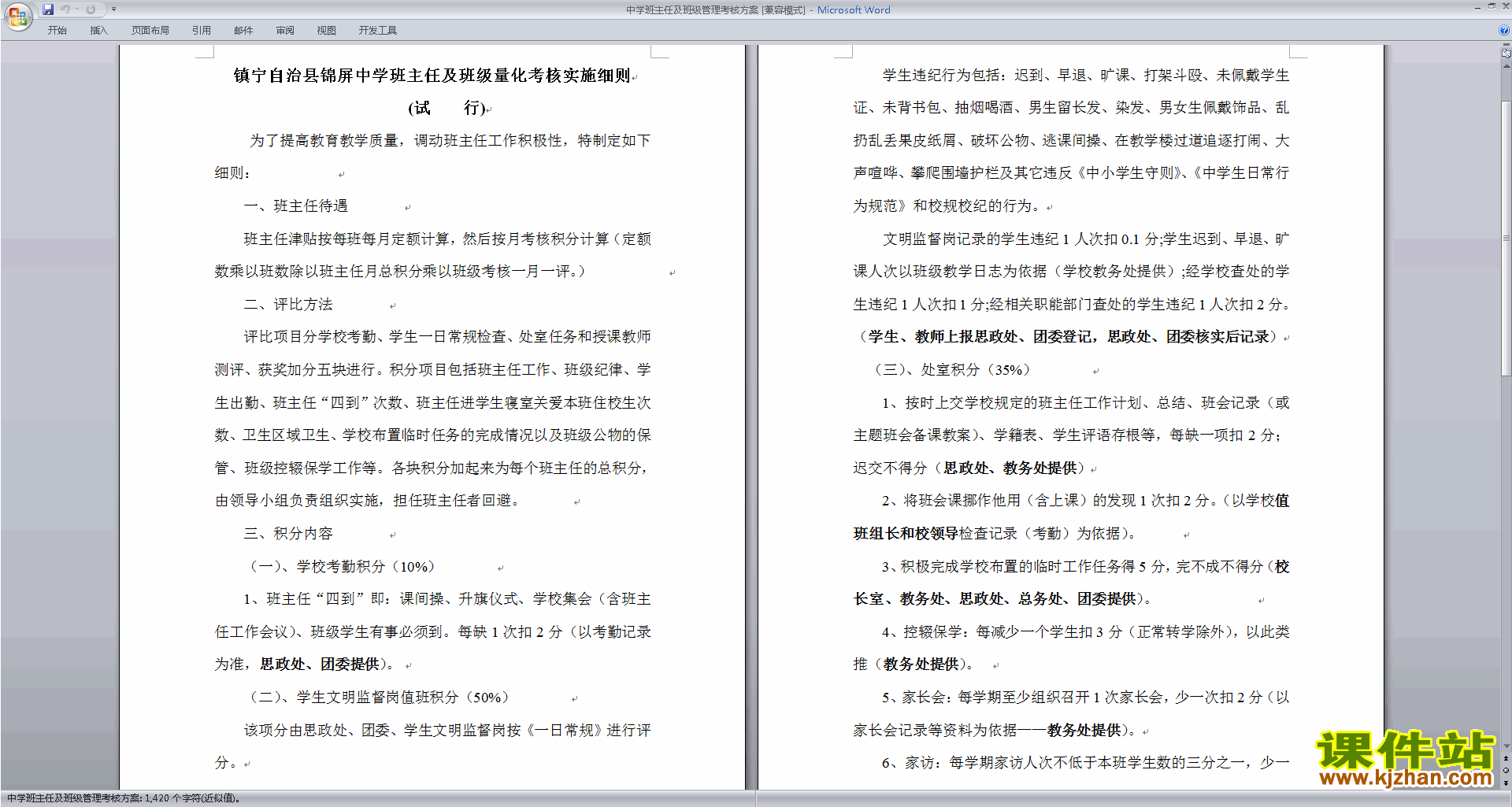Click the Next Page double-arrow button
The height and width of the screenshot is (807, 1512).
pos(1506,782)
